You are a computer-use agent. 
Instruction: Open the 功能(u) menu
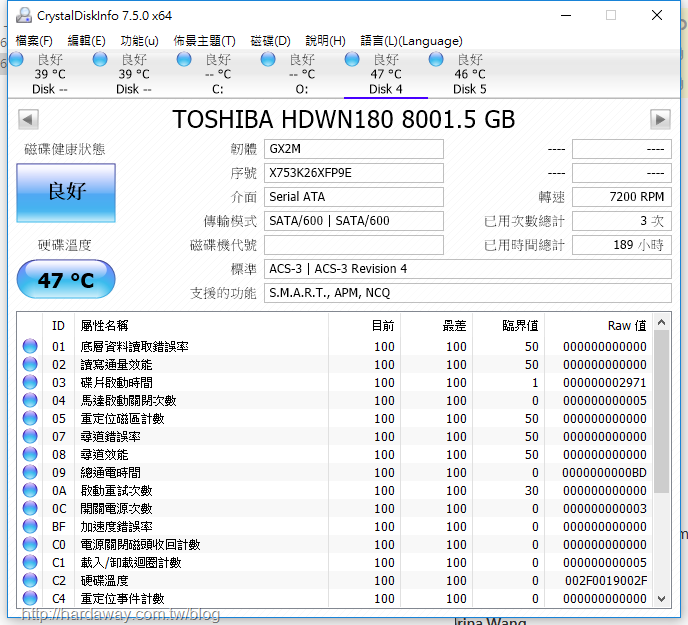coord(139,41)
